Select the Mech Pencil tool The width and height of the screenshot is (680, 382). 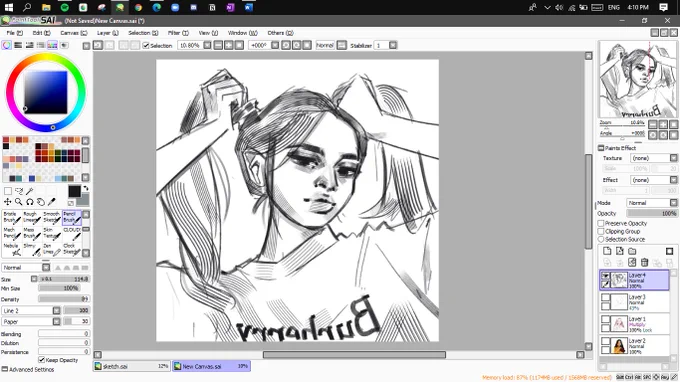pyautogui.click(x=12, y=233)
